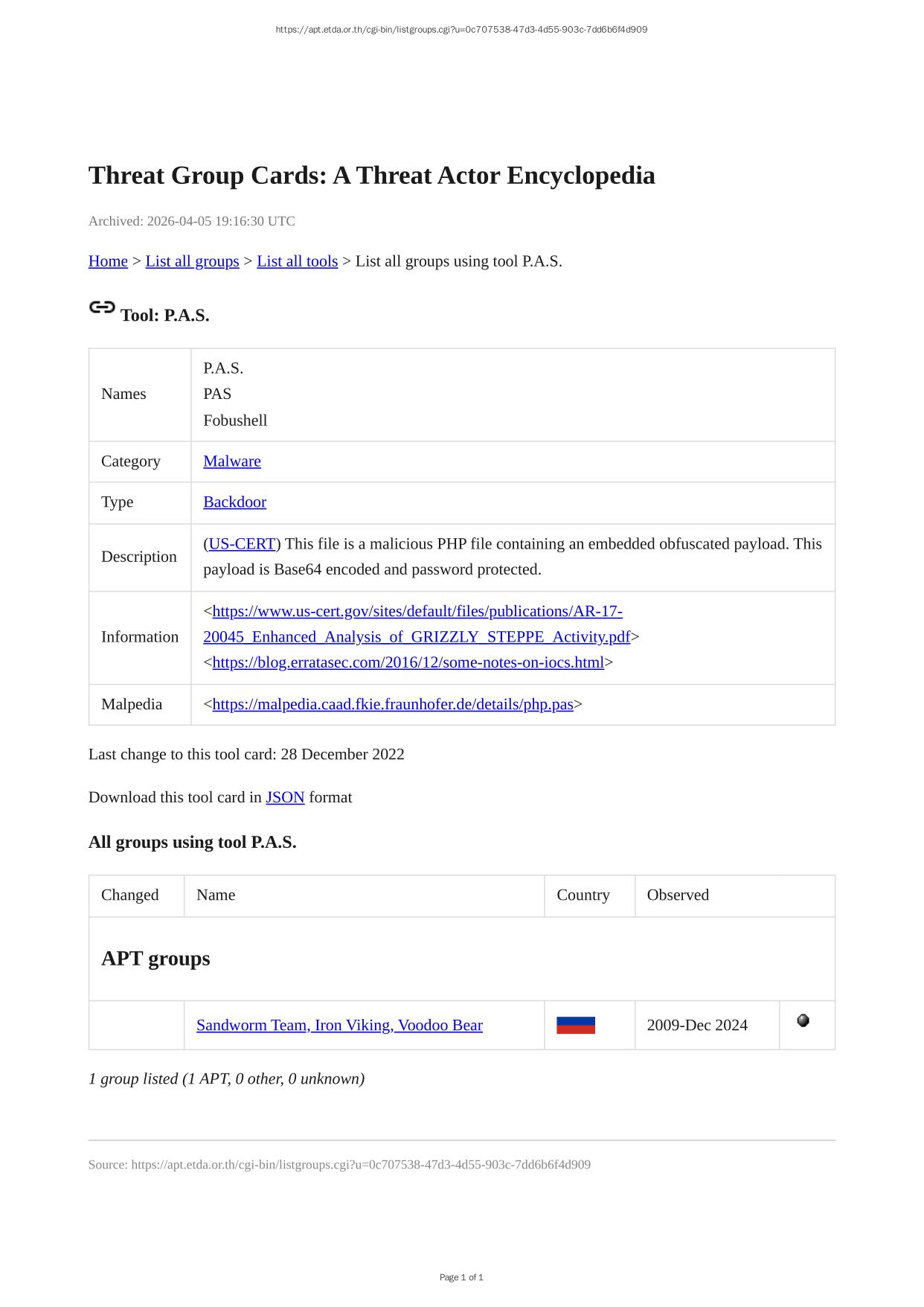The height and width of the screenshot is (1307, 924).
Task: Click the page title heading
Action: [371, 176]
